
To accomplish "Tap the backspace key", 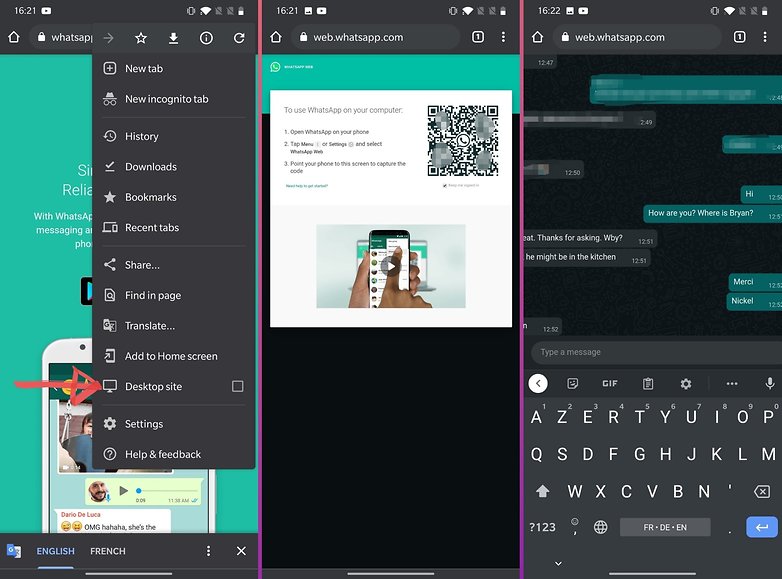I will [762, 492].
